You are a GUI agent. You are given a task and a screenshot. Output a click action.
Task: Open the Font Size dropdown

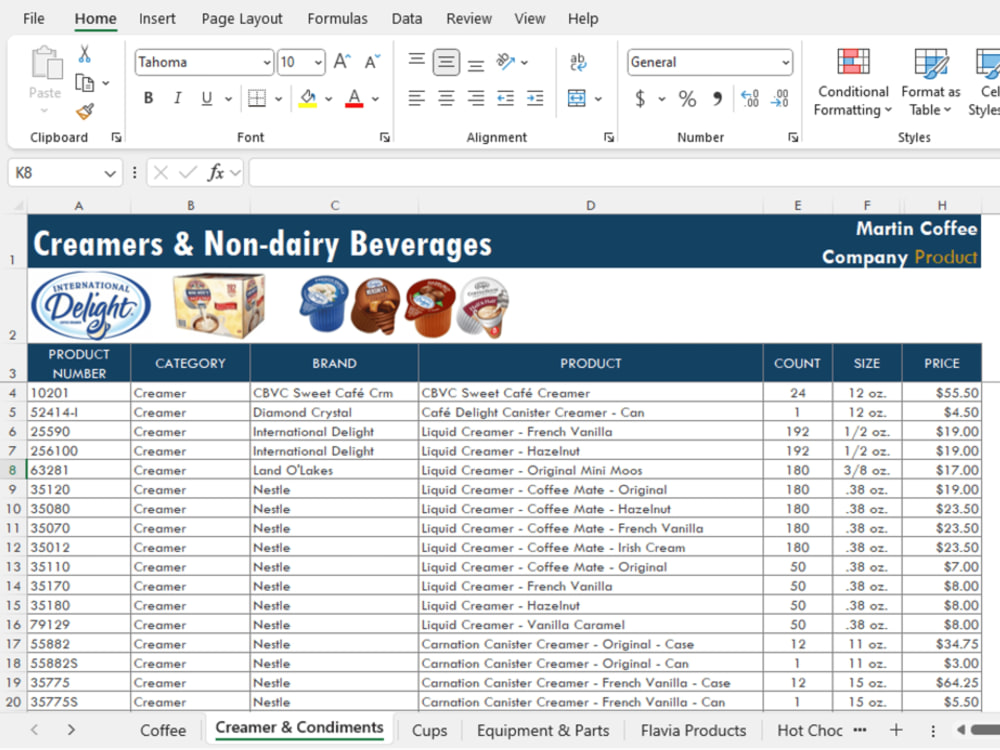pyautogui.click(x=316, y=62)
